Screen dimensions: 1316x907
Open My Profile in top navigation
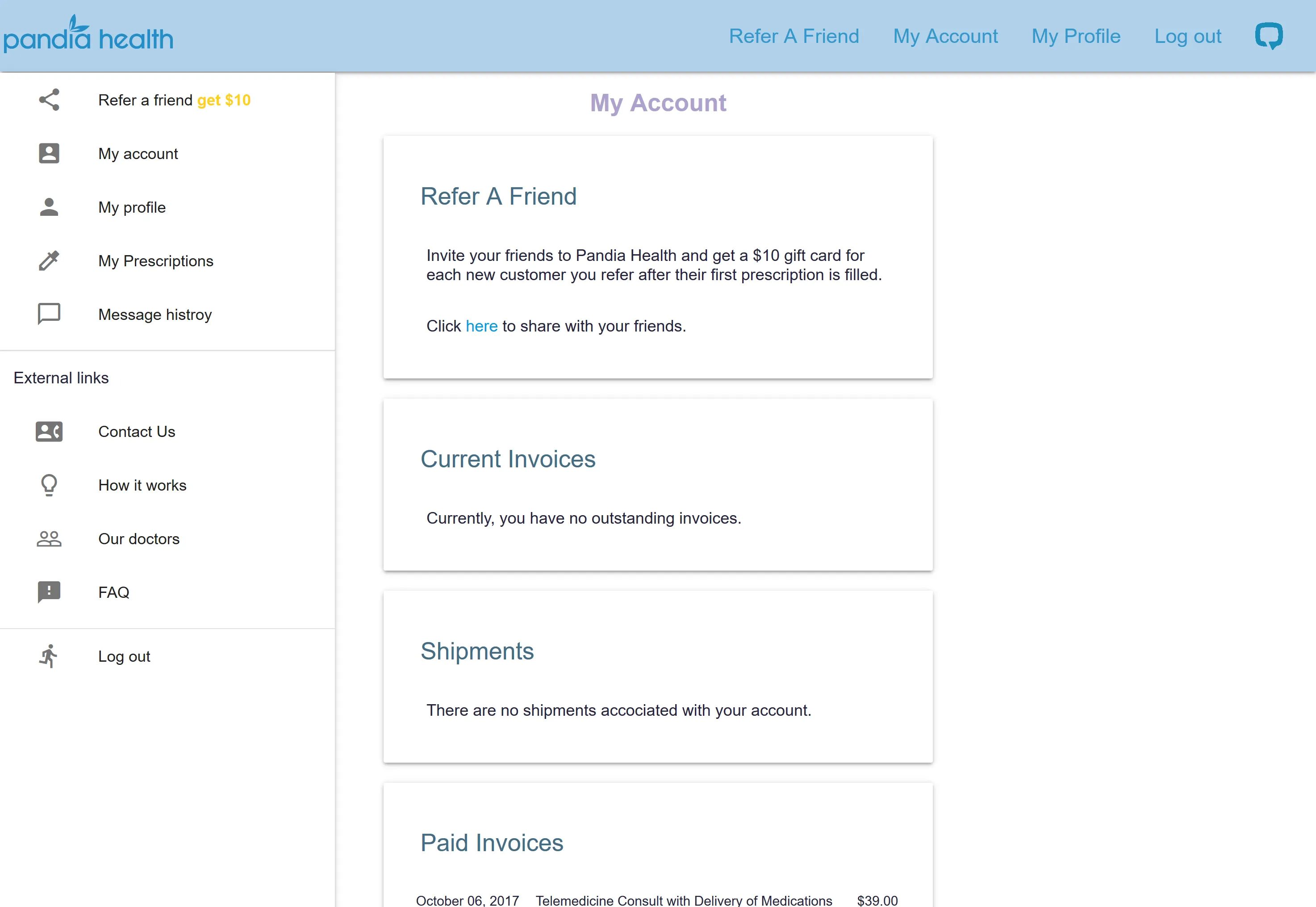[1076, 36]
